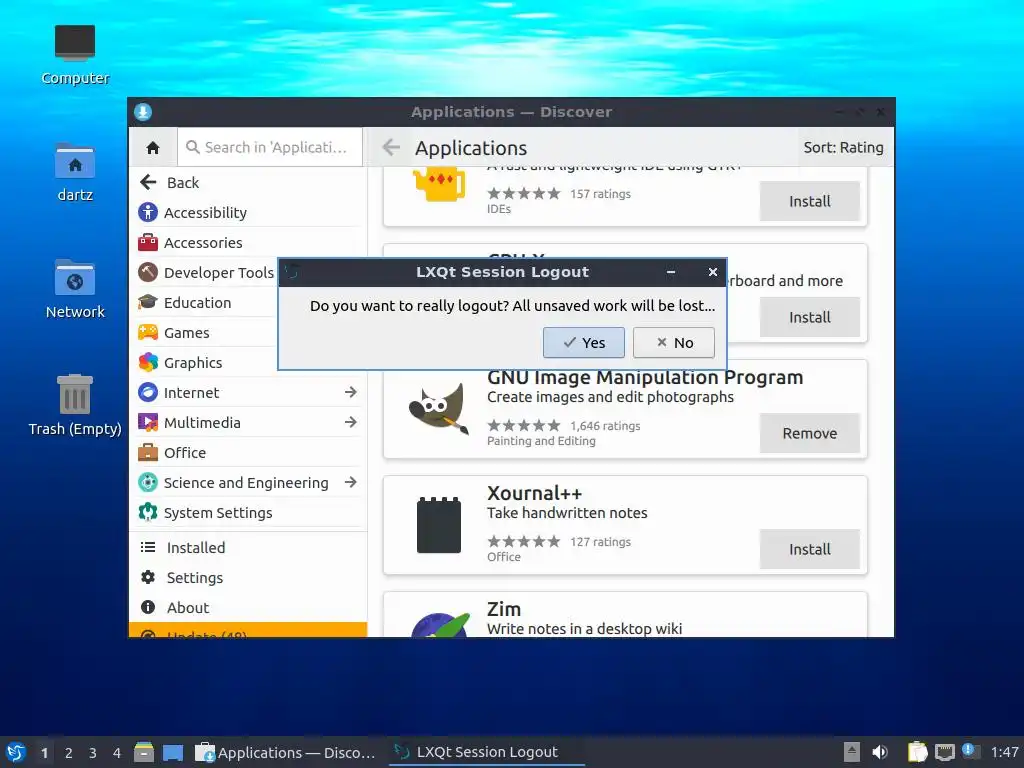Expand the Internet category arrow
The height and width of the screenshot is (768, 1024).
351,392
